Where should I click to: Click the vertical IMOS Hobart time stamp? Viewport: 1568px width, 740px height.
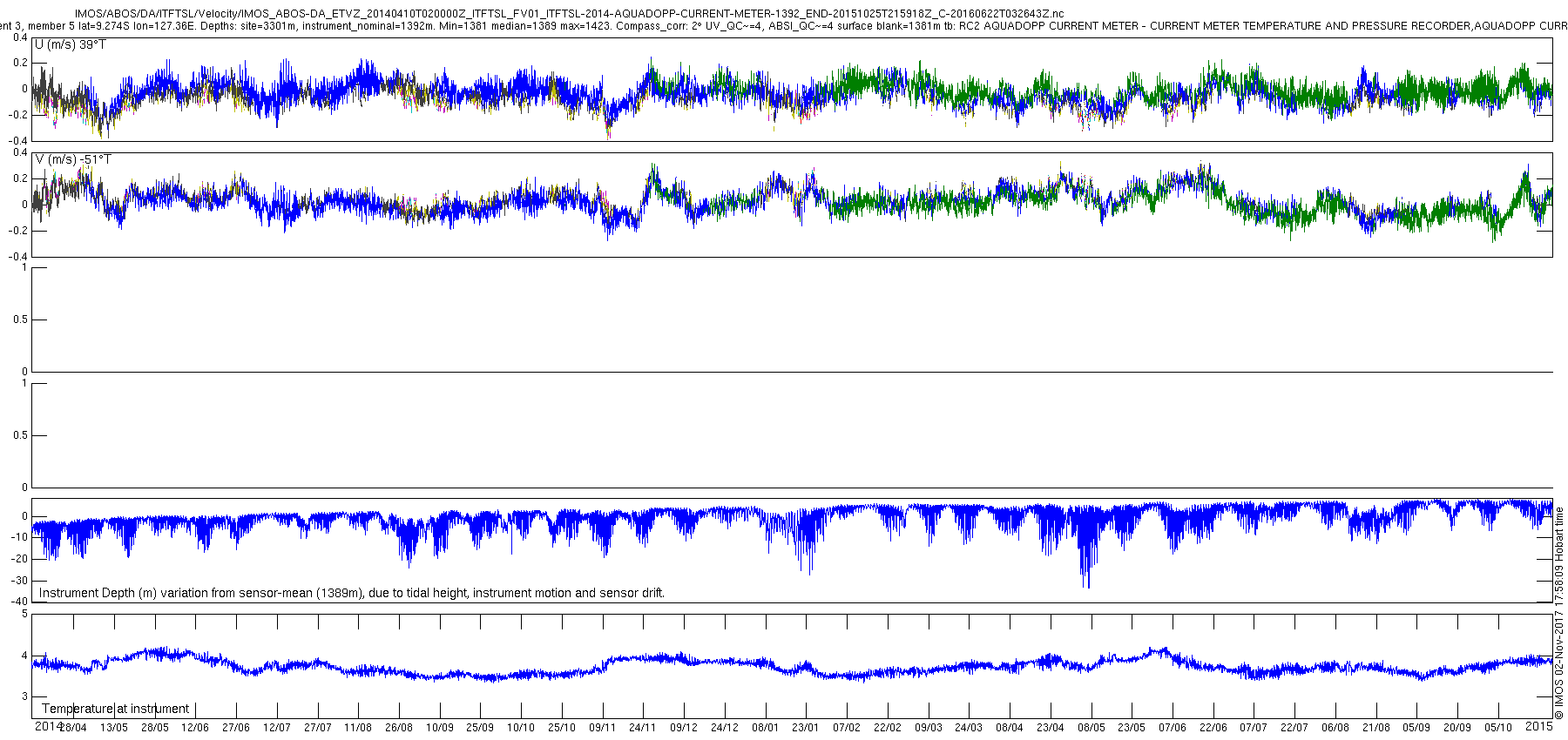coord(1559,614)
